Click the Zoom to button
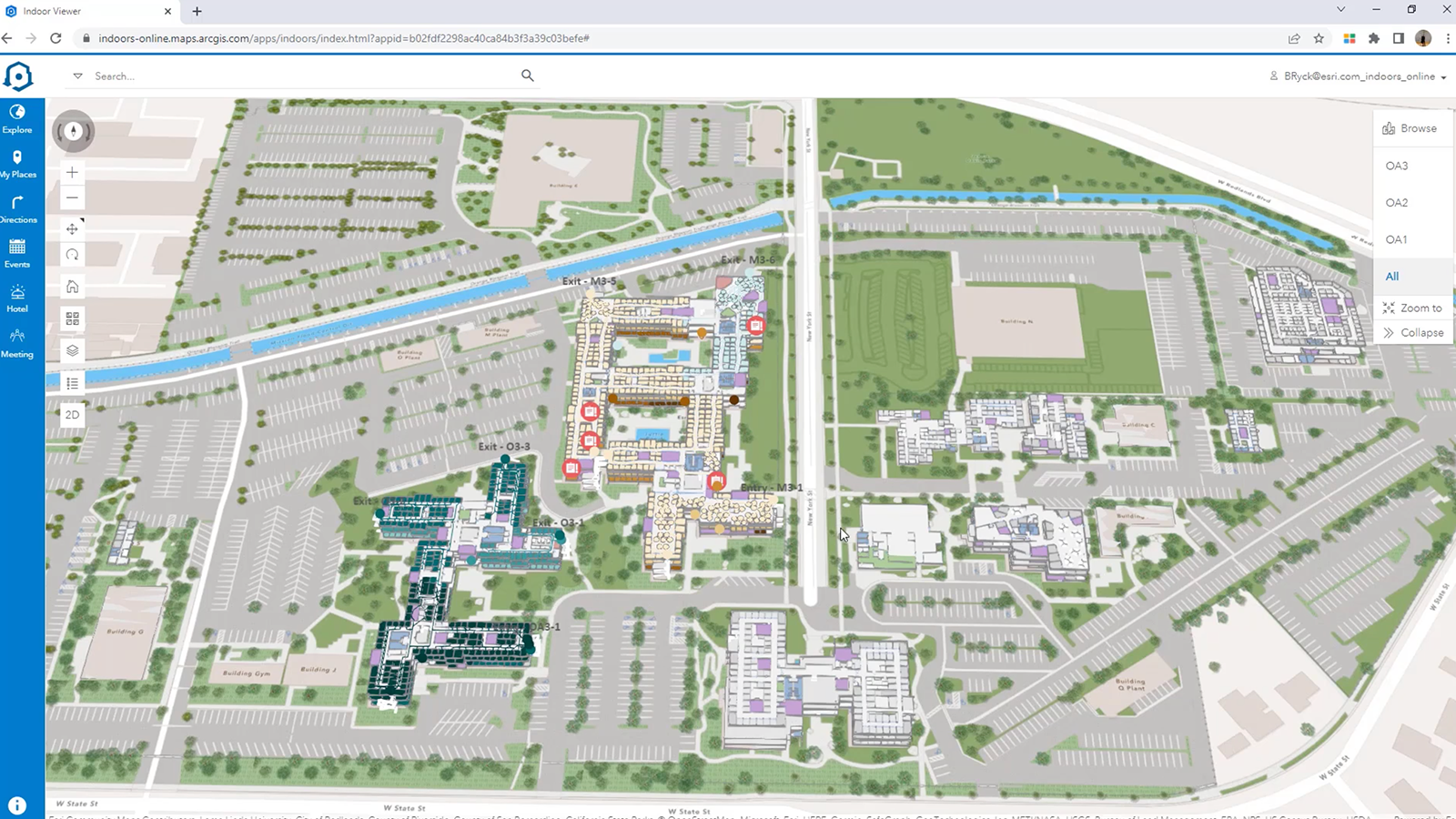 (1412, 308)
